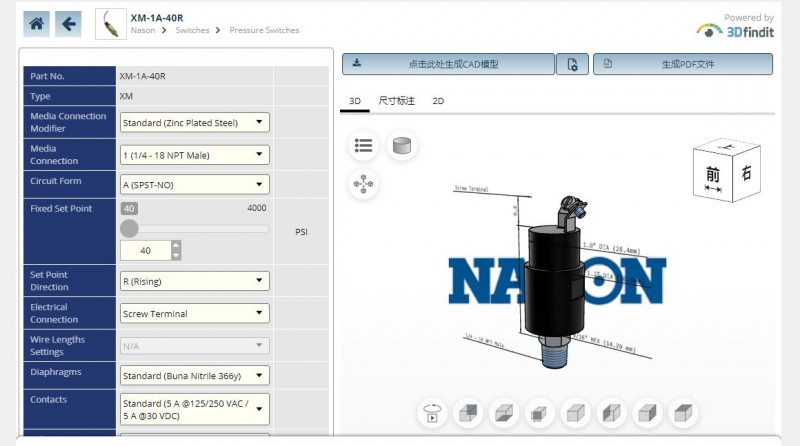Screen dimensions: 800x446
Task: Click the 40 minimum value badge
Action: (x=129, y=208)
